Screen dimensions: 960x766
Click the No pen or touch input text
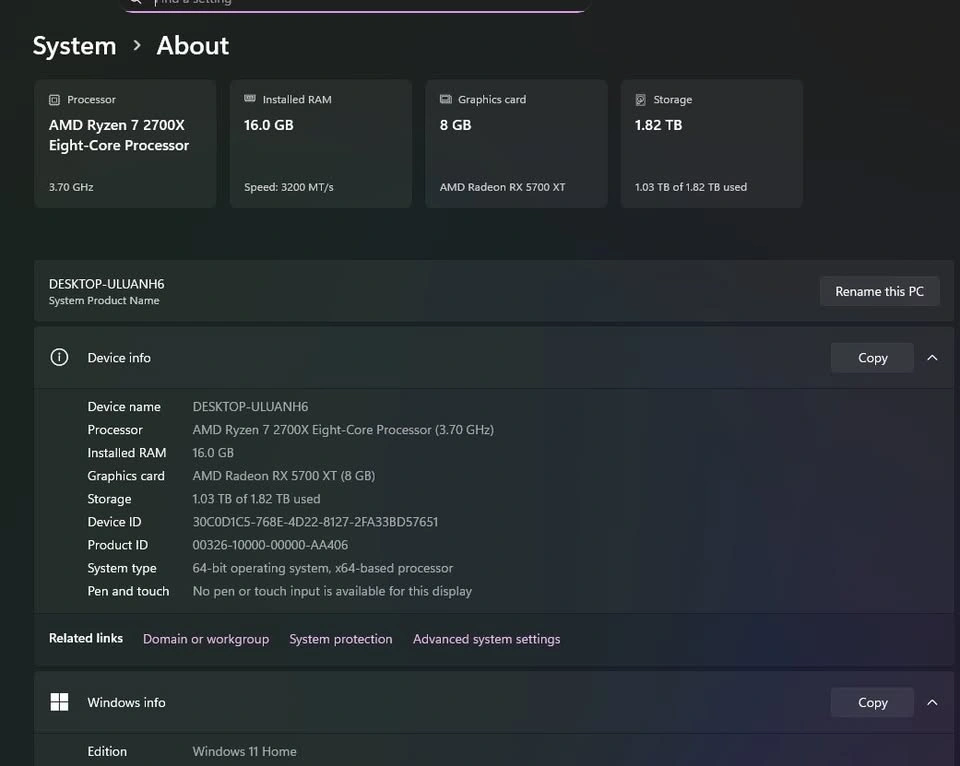pyautogui.click(x=332, y=591)
